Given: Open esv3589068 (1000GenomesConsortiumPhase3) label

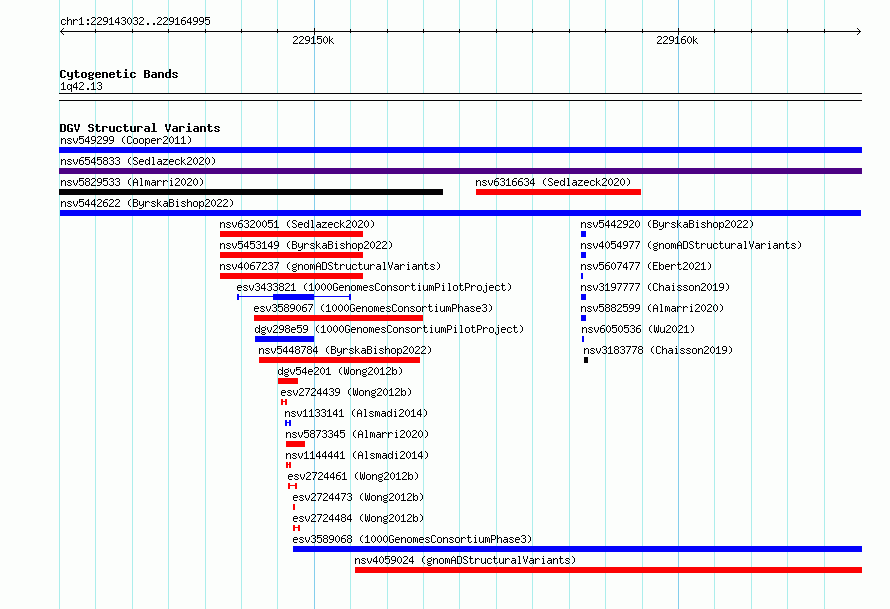Looking at the screenshot, I should (x=412, y=539).
